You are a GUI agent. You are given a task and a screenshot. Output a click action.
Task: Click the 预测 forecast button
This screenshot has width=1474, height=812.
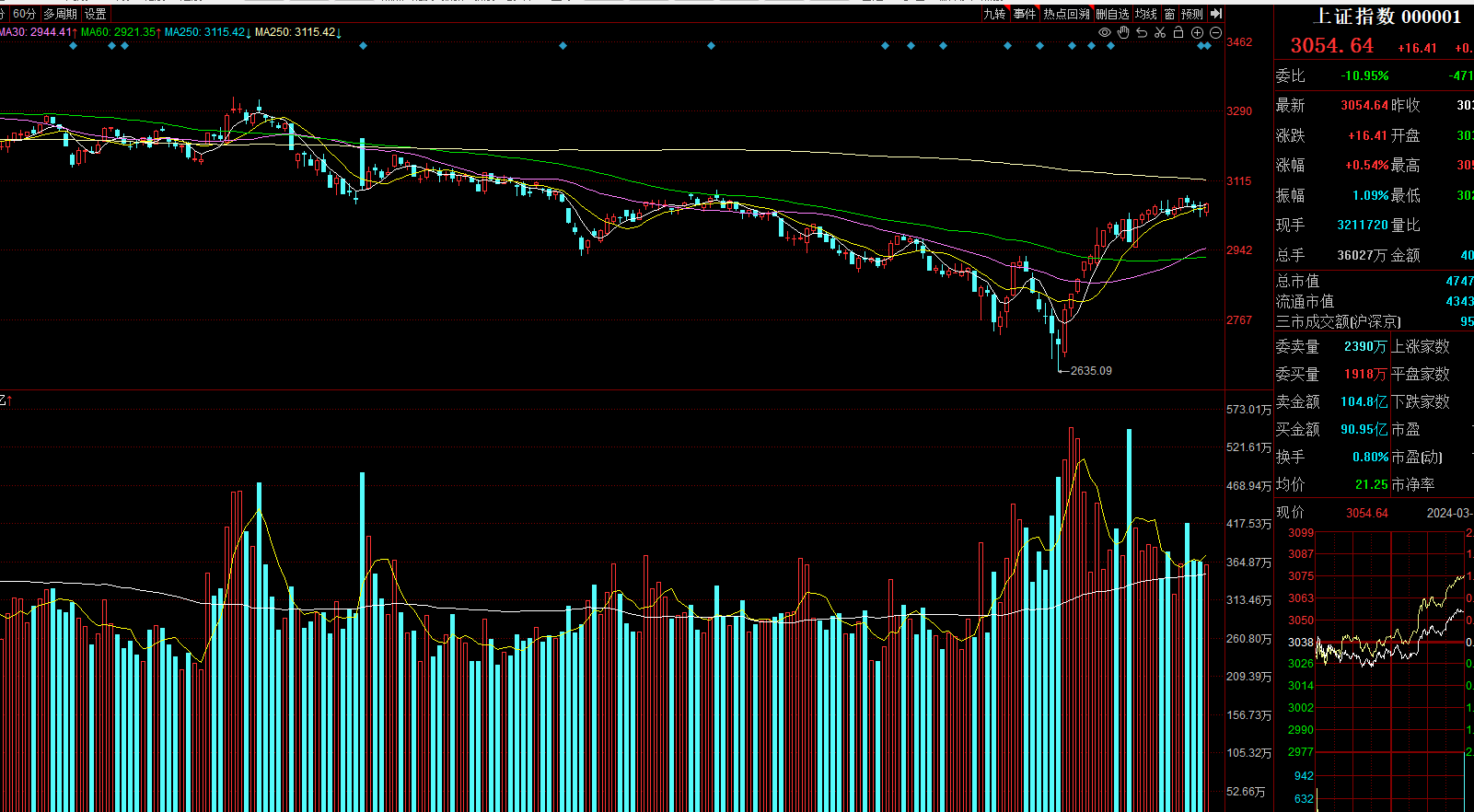tap(1192, 14)
